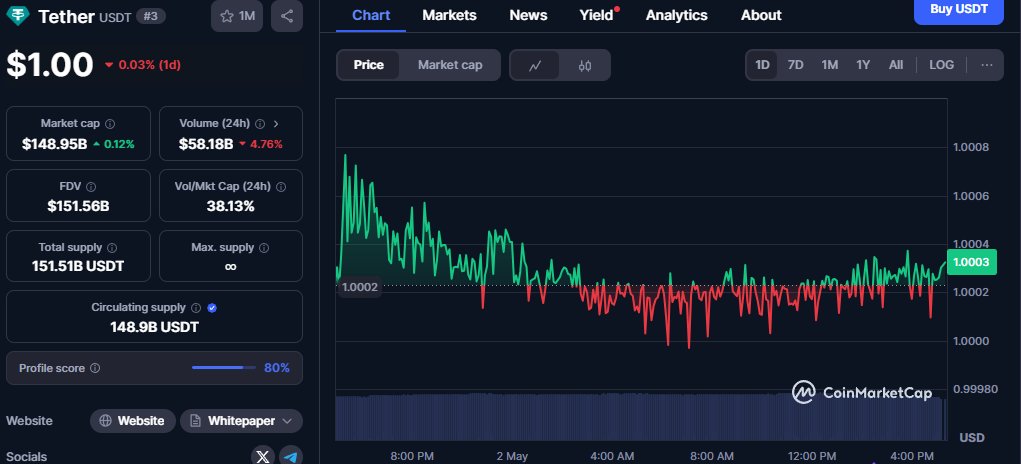The height and width of the screenshot is (464, 1021).
Task: Toggle LOG scale on chart
Action: (x=942, y=65)
